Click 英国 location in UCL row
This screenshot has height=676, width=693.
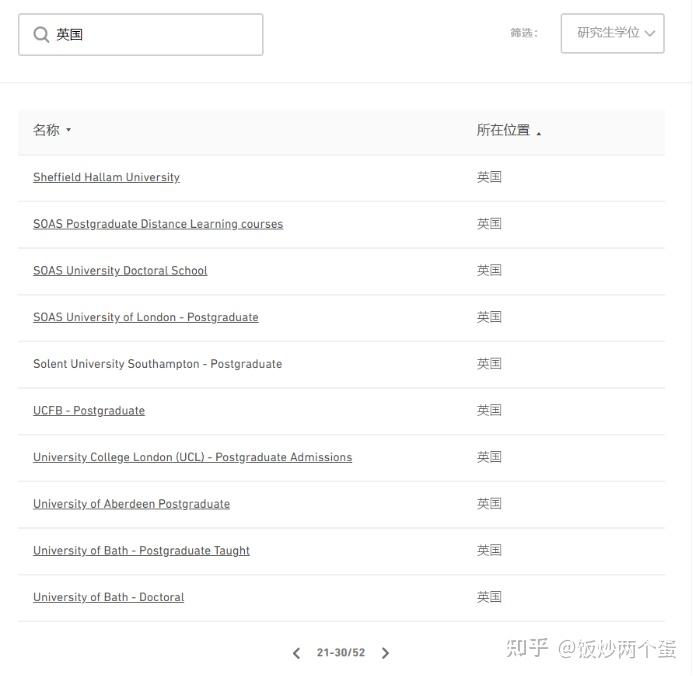click(489, 457)
